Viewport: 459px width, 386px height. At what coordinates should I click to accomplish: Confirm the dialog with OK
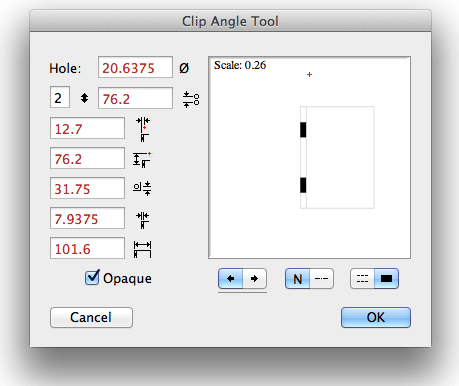(376, 317)
